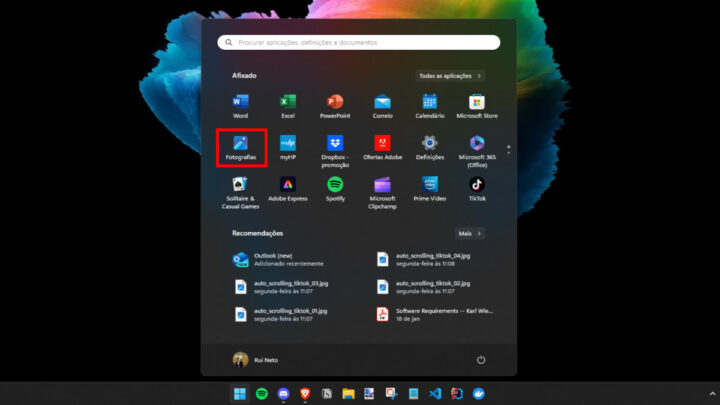Open Definições settings
Screen dimensions: 720x405
[x=430, y=148]
